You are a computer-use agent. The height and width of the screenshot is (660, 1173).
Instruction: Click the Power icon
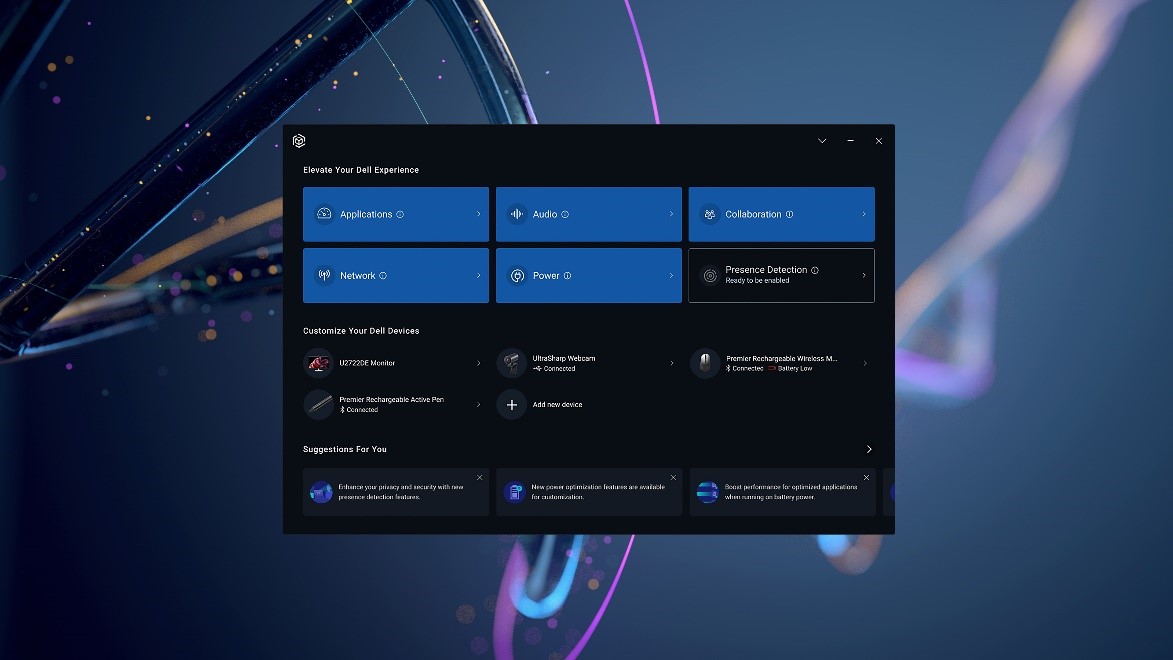pos(517,276)
